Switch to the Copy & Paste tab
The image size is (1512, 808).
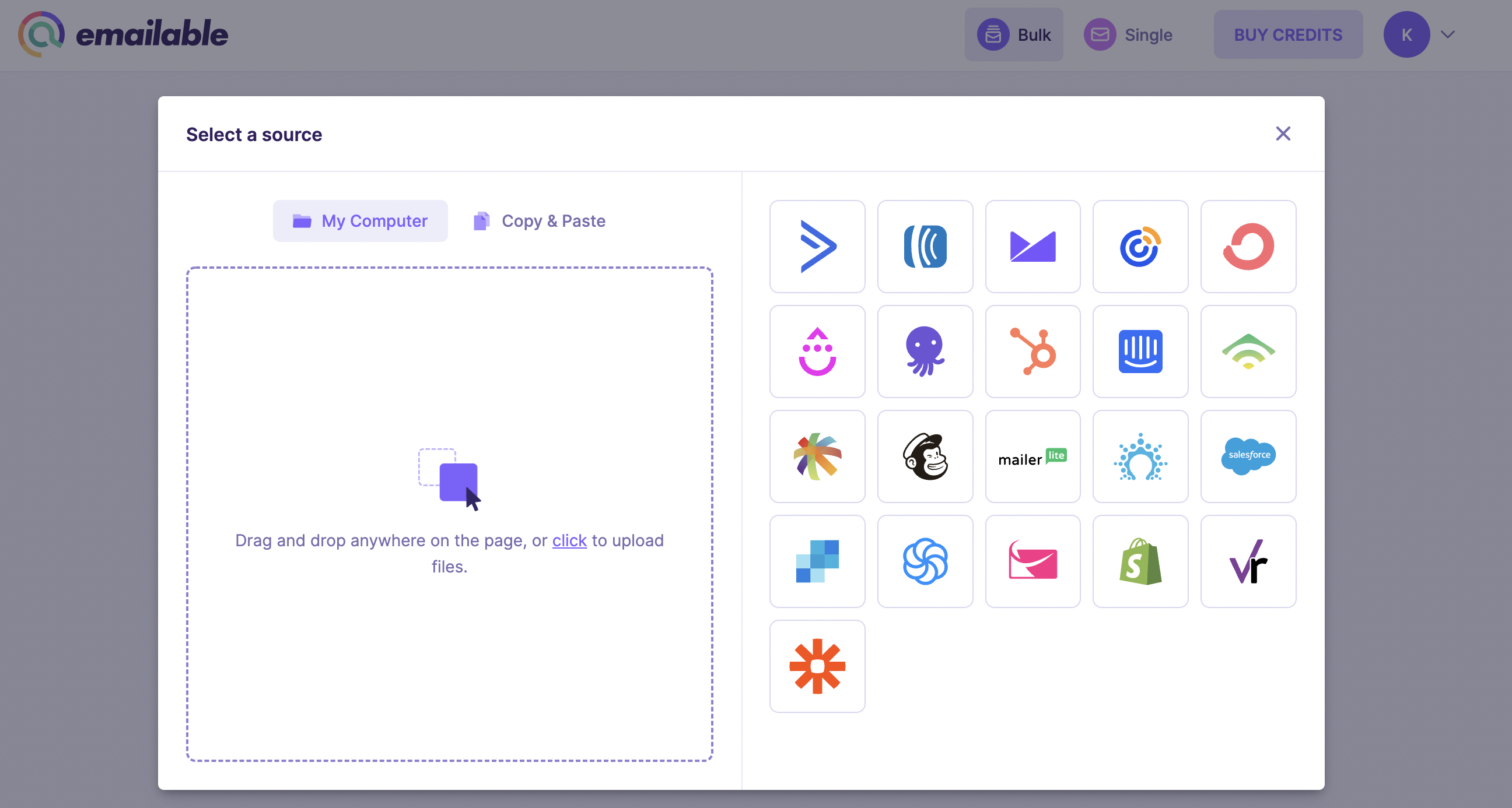tap(540, 221)
